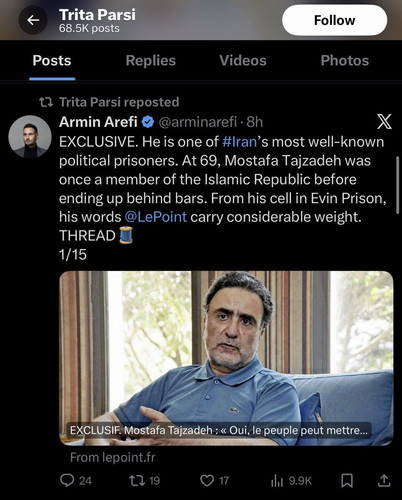The width and height of the screenshot is (402, 500).
Task: Open the #Iran hashtag link
Action: (x=240, y=142)
